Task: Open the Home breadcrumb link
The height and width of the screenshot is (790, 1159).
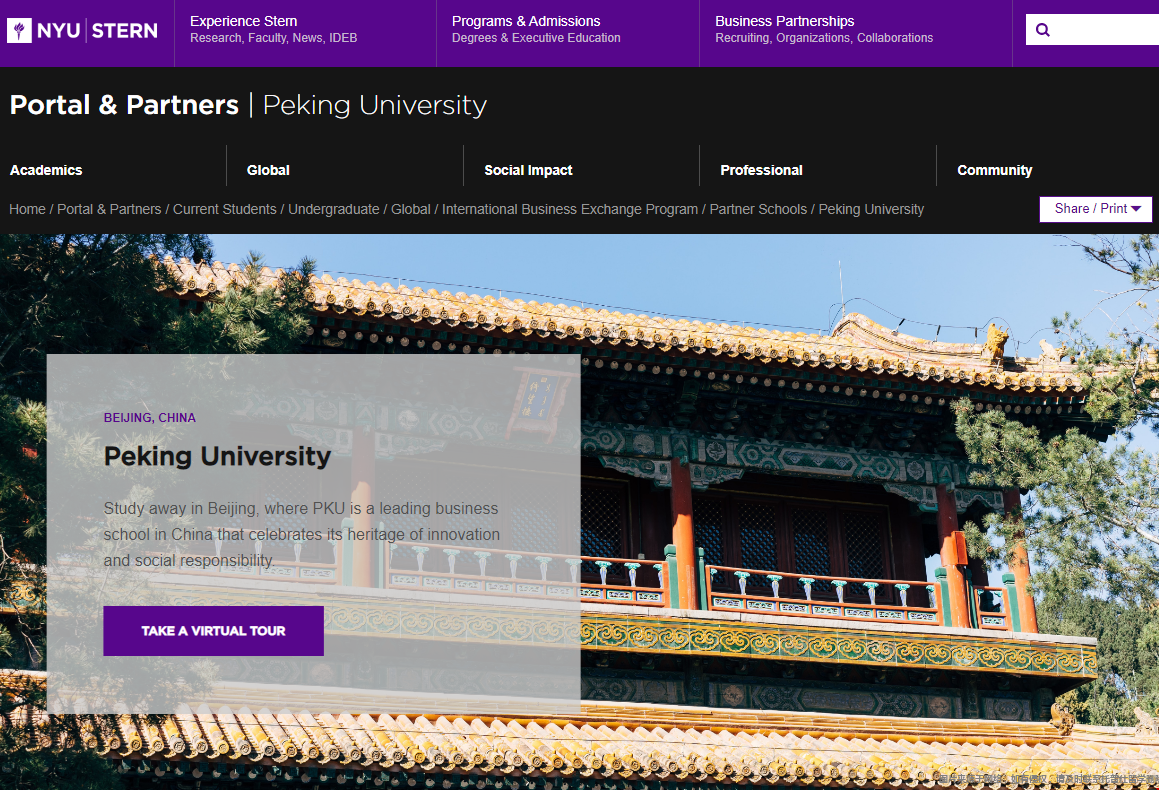Action: pos(27,209)
